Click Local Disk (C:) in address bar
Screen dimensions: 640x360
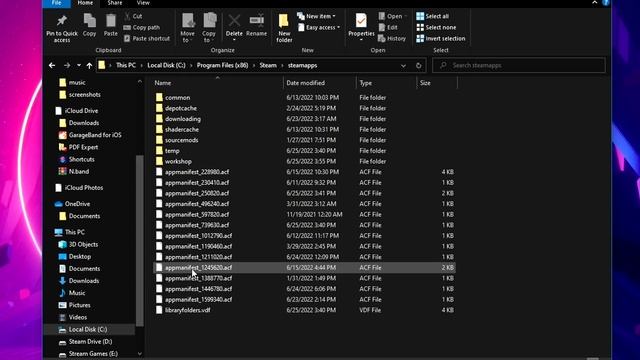click(166, 65)
